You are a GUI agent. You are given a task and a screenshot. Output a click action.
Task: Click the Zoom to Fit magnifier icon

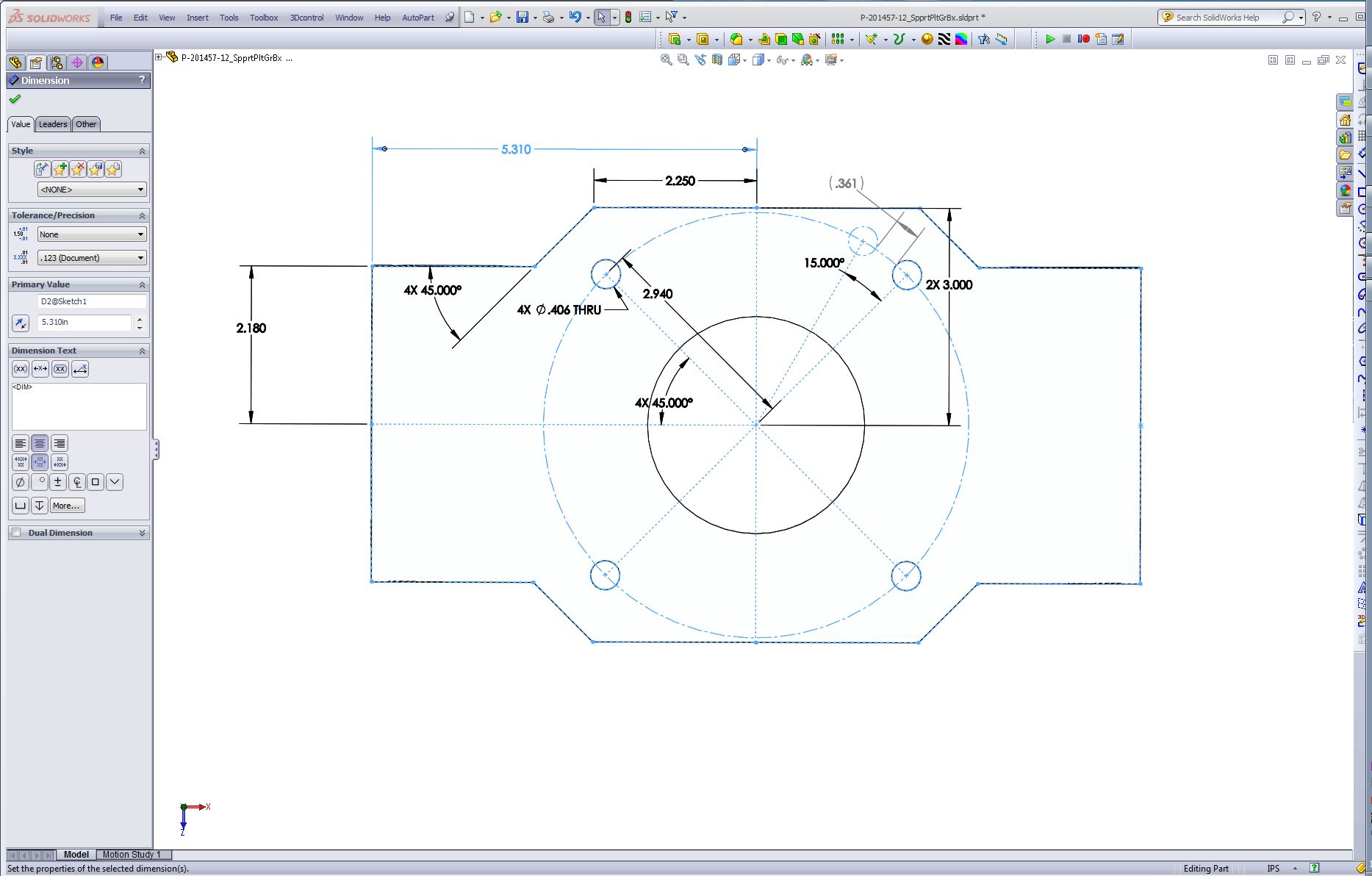(x=666, y=60)
